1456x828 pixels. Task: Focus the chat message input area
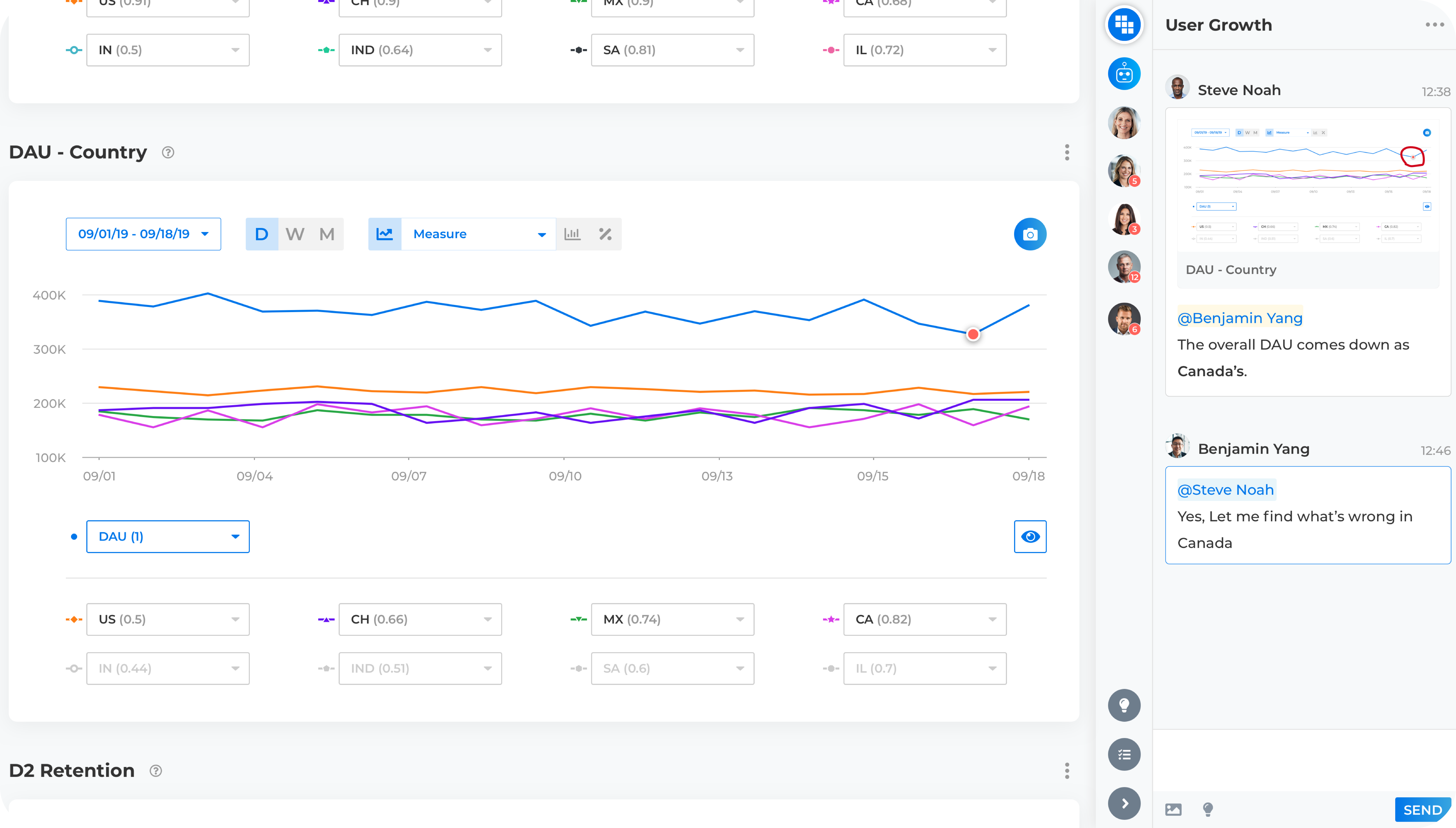pyautogui.click(x=1304, y=760)
